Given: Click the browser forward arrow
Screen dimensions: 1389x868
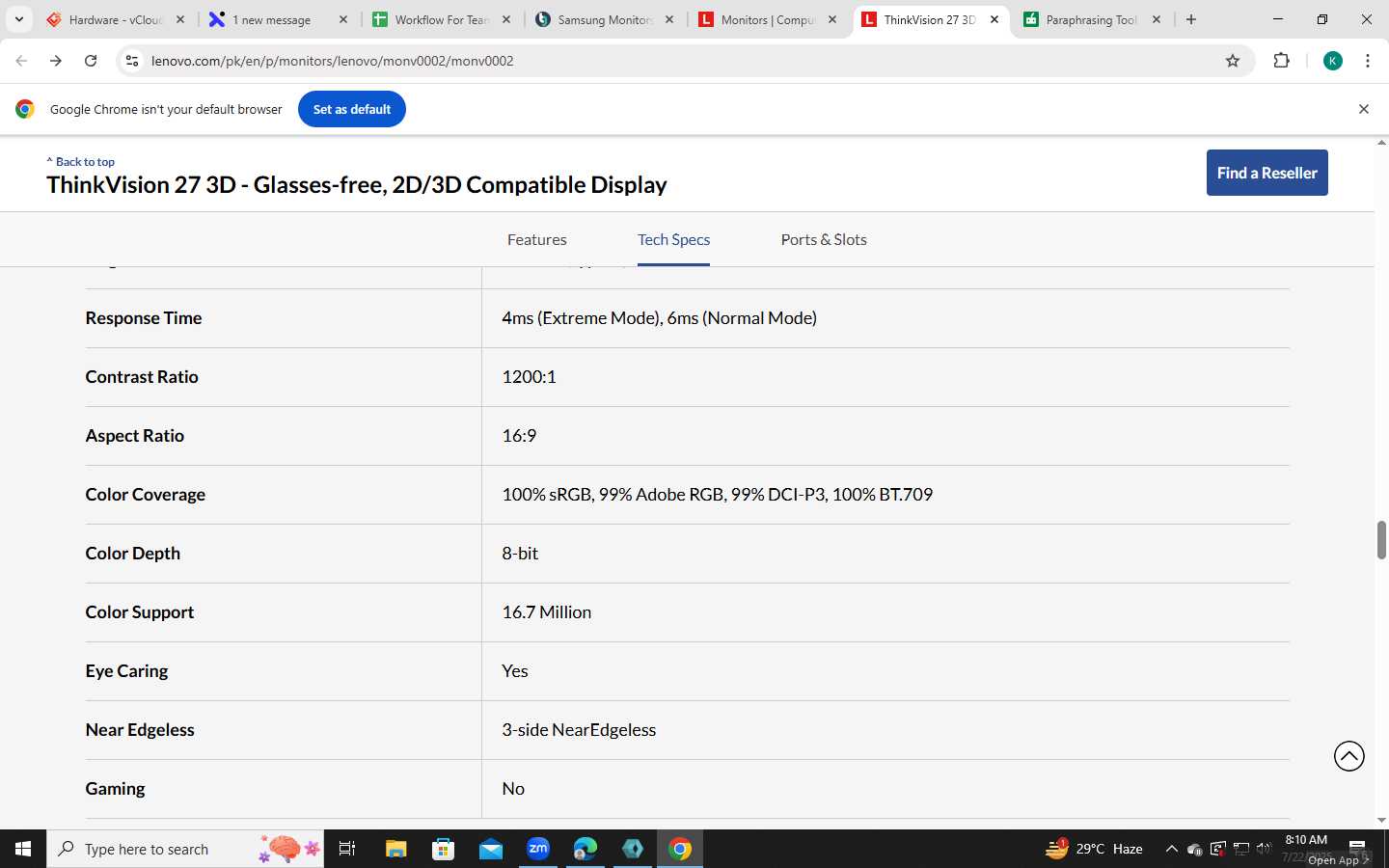Looking at the screenshot, I should pos(56,61).
